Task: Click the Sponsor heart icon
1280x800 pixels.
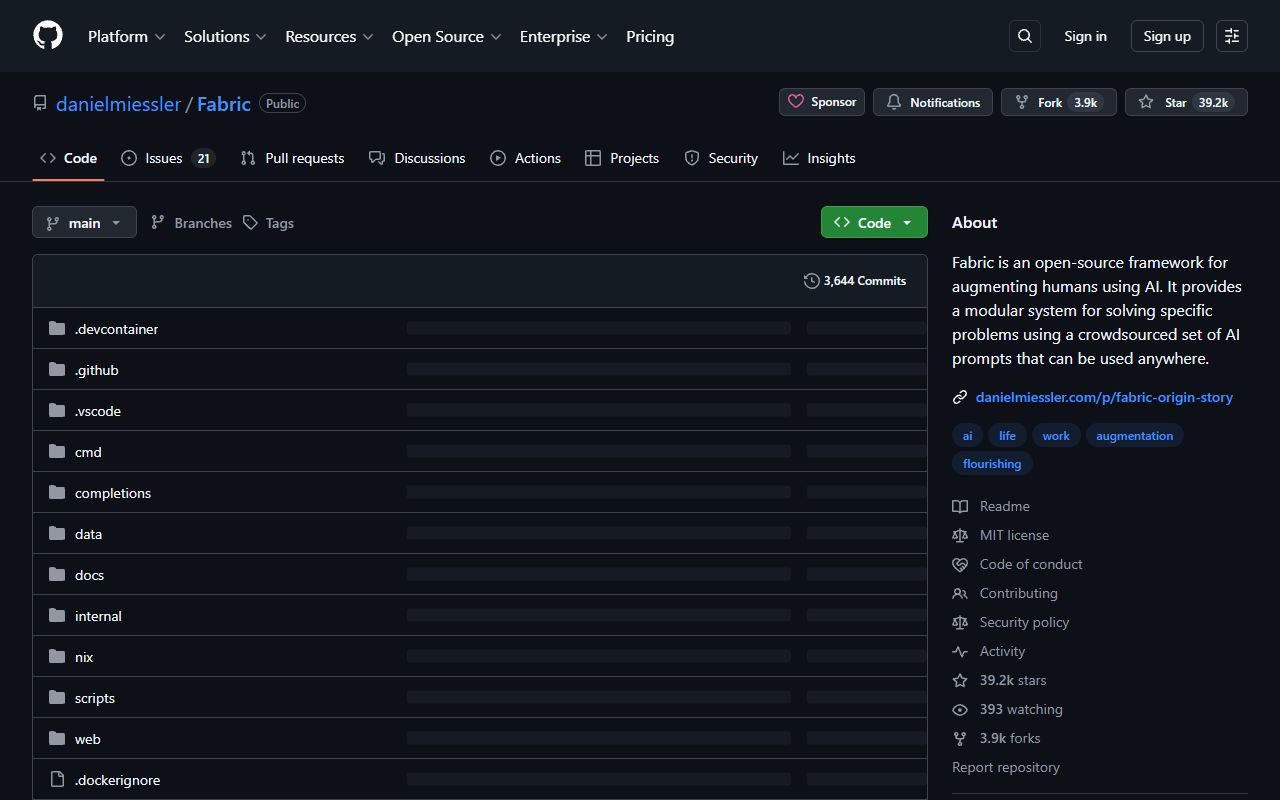Action: 795,101
